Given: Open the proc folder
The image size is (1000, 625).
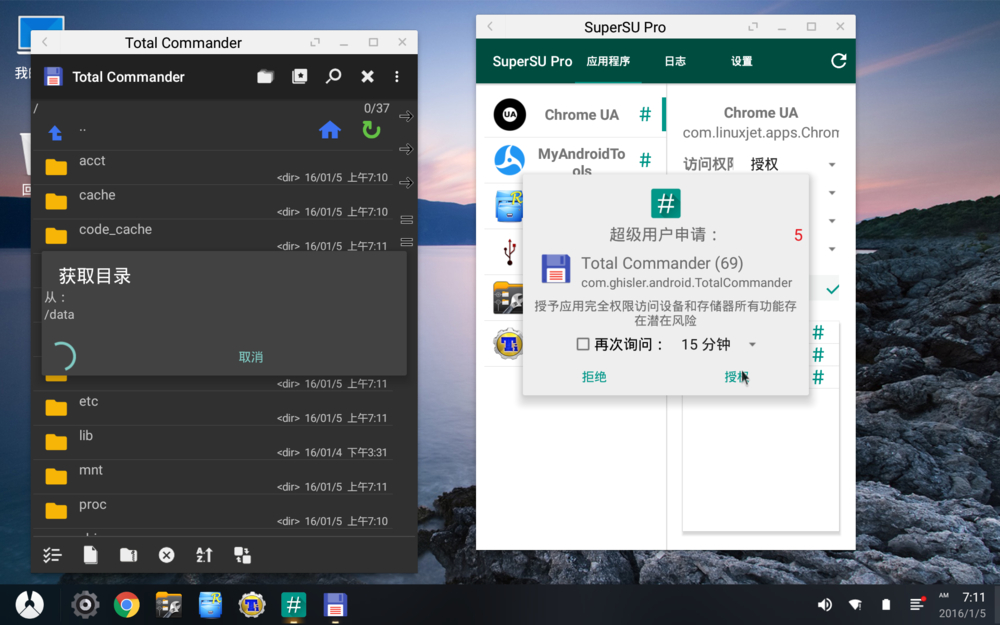Looking at the screenshot, I should coord(212,511).
